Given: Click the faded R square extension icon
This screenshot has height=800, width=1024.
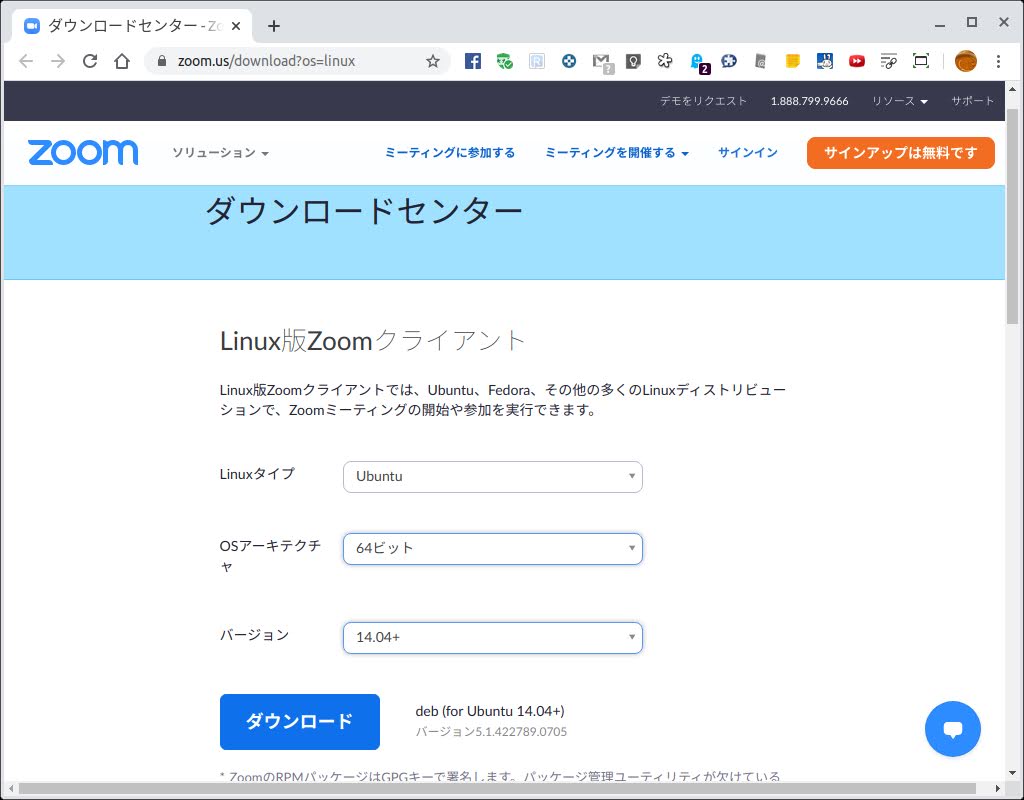Looking at the screenshot, I should pyautogui.click(x=537, y=61).
